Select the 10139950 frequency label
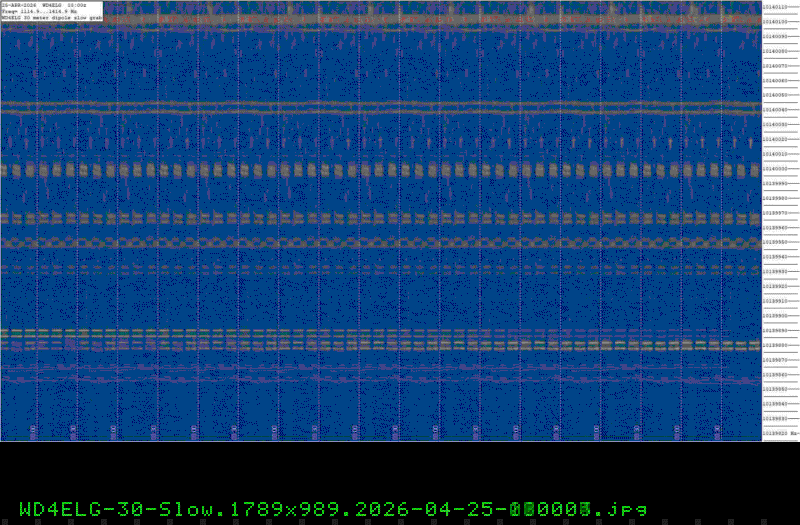 [774, 242]
